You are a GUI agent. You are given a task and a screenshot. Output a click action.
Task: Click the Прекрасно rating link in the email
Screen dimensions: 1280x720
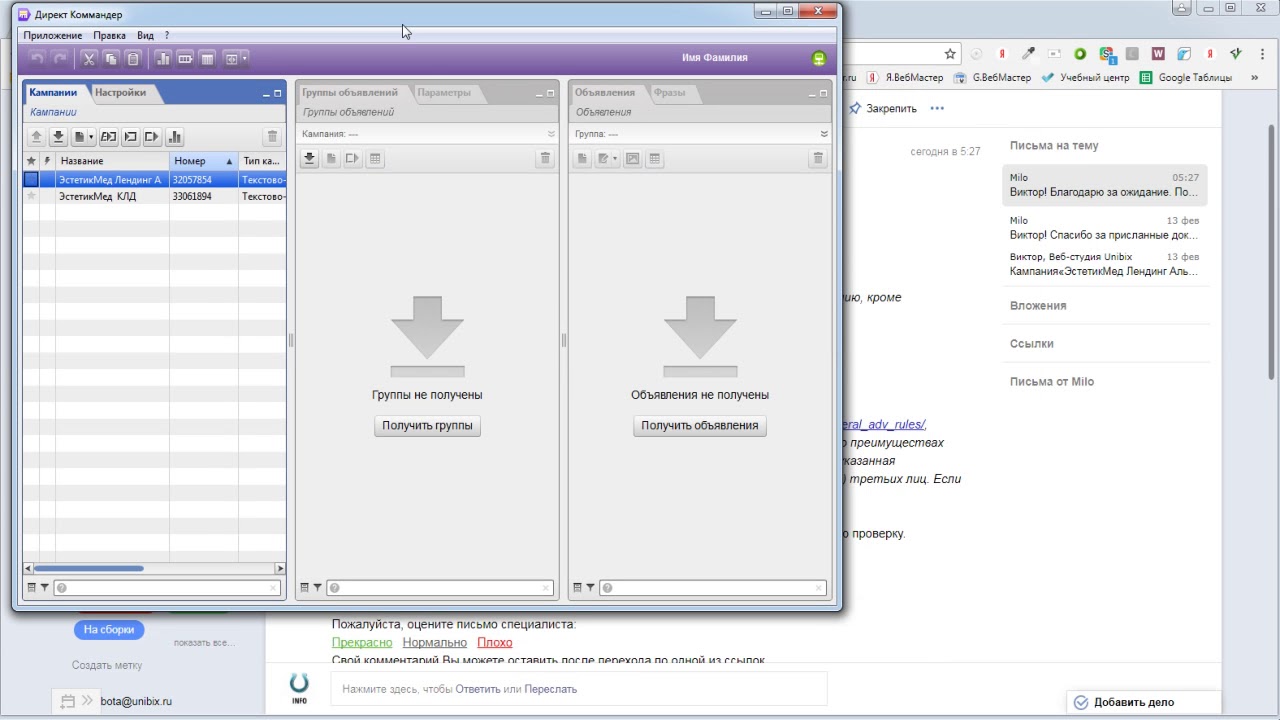[362, 642]
